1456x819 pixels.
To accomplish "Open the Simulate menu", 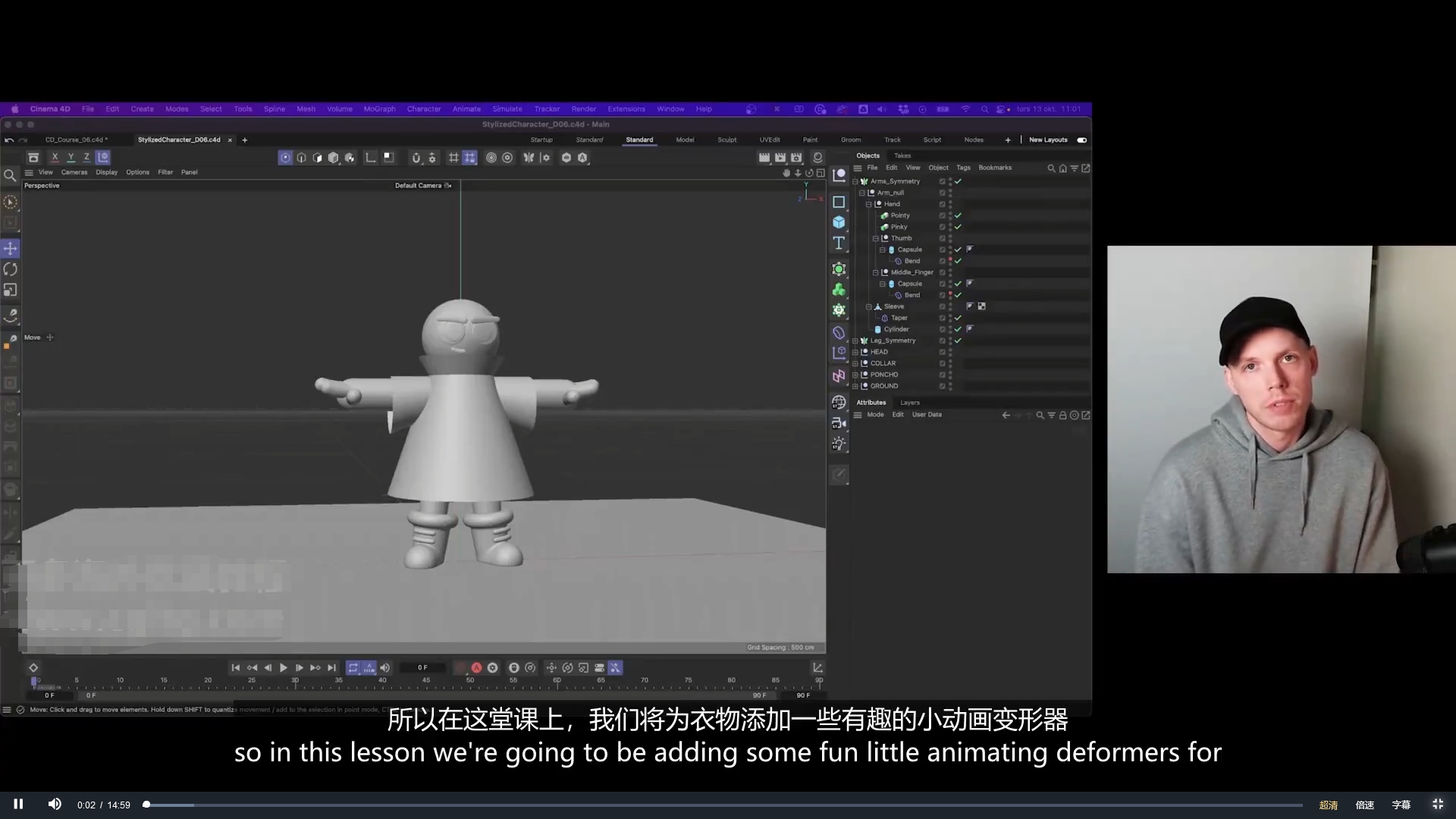I will [x=507, y=109].
